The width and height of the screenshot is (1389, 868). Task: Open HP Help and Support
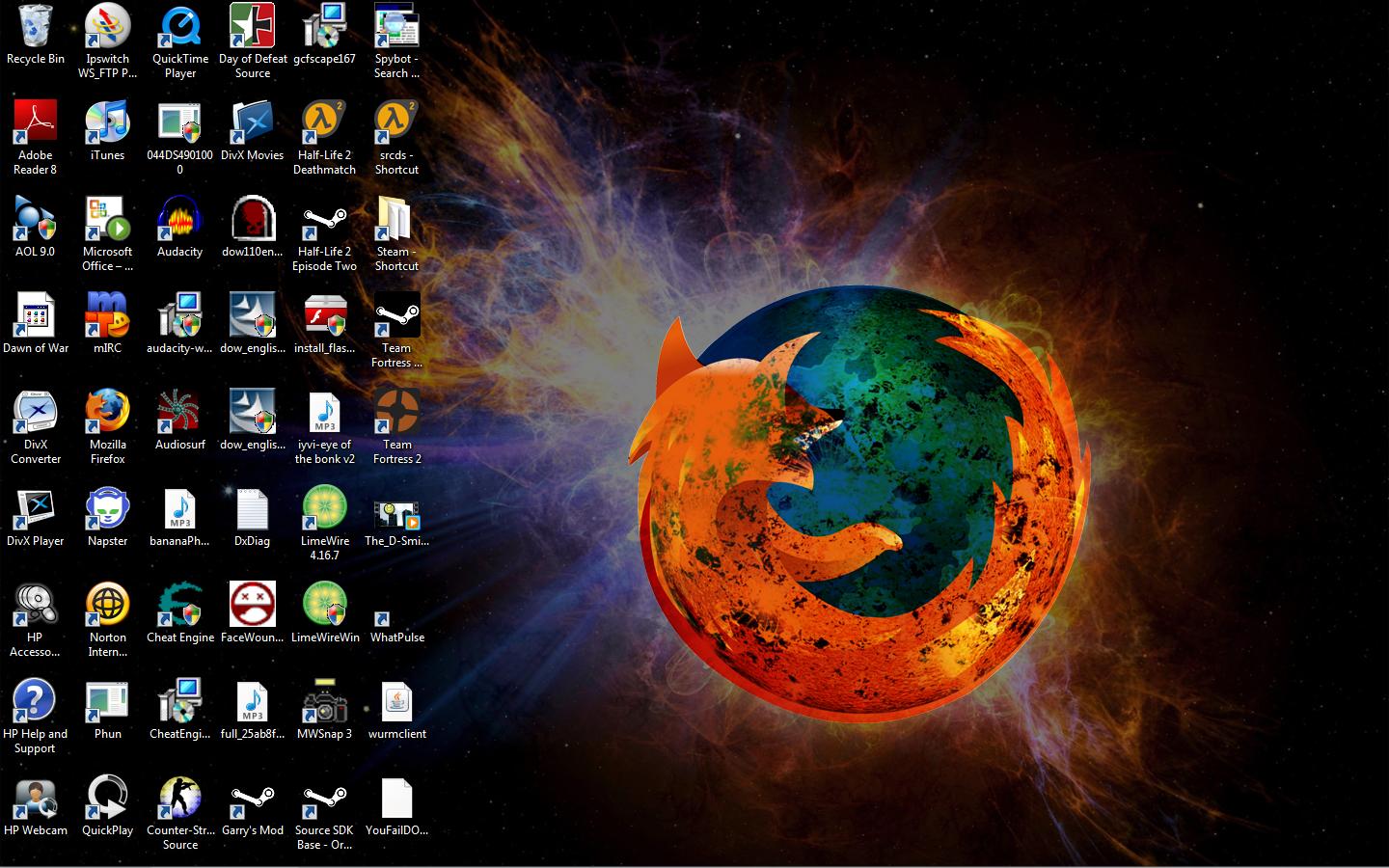[36, 704]
